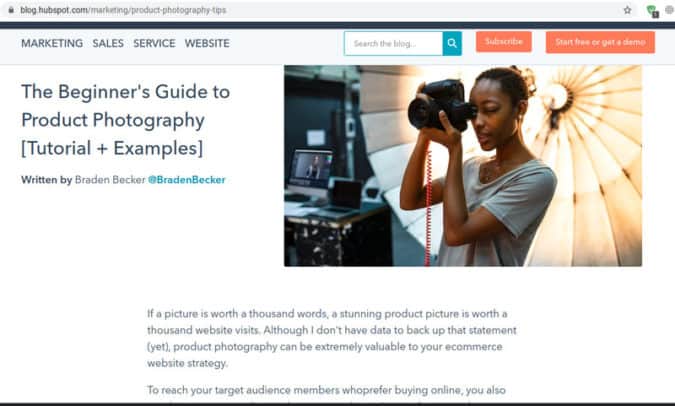Click the paragraph starting 'If a picture is worth'

331,338
